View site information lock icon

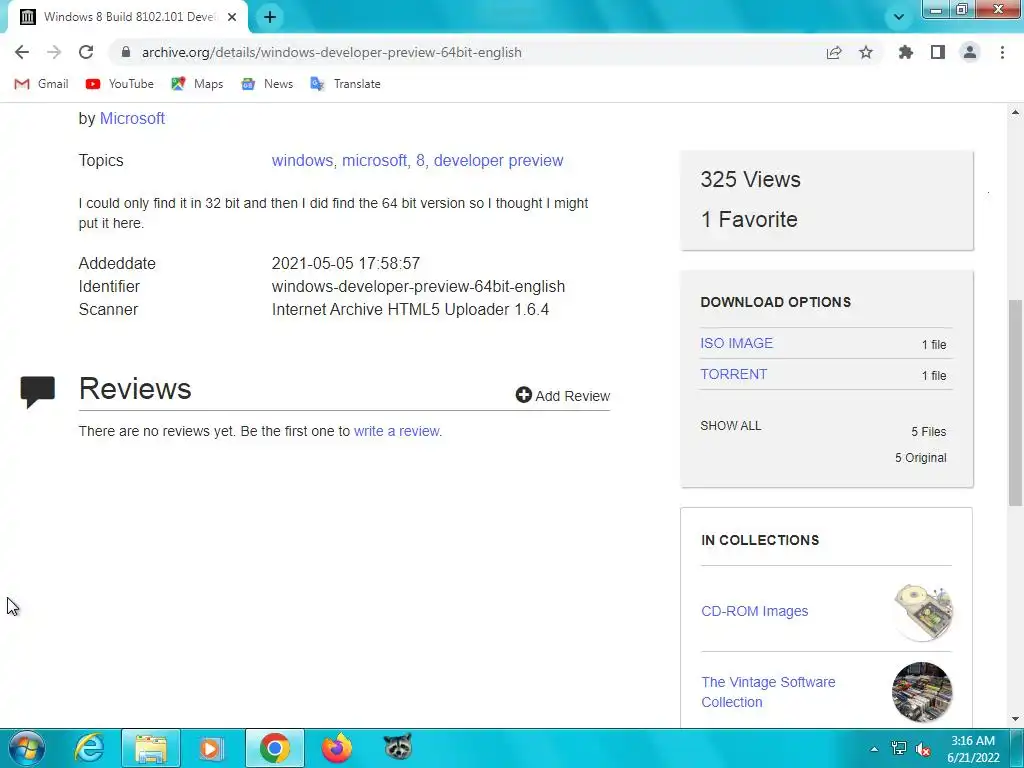click(x=125, y=52)
